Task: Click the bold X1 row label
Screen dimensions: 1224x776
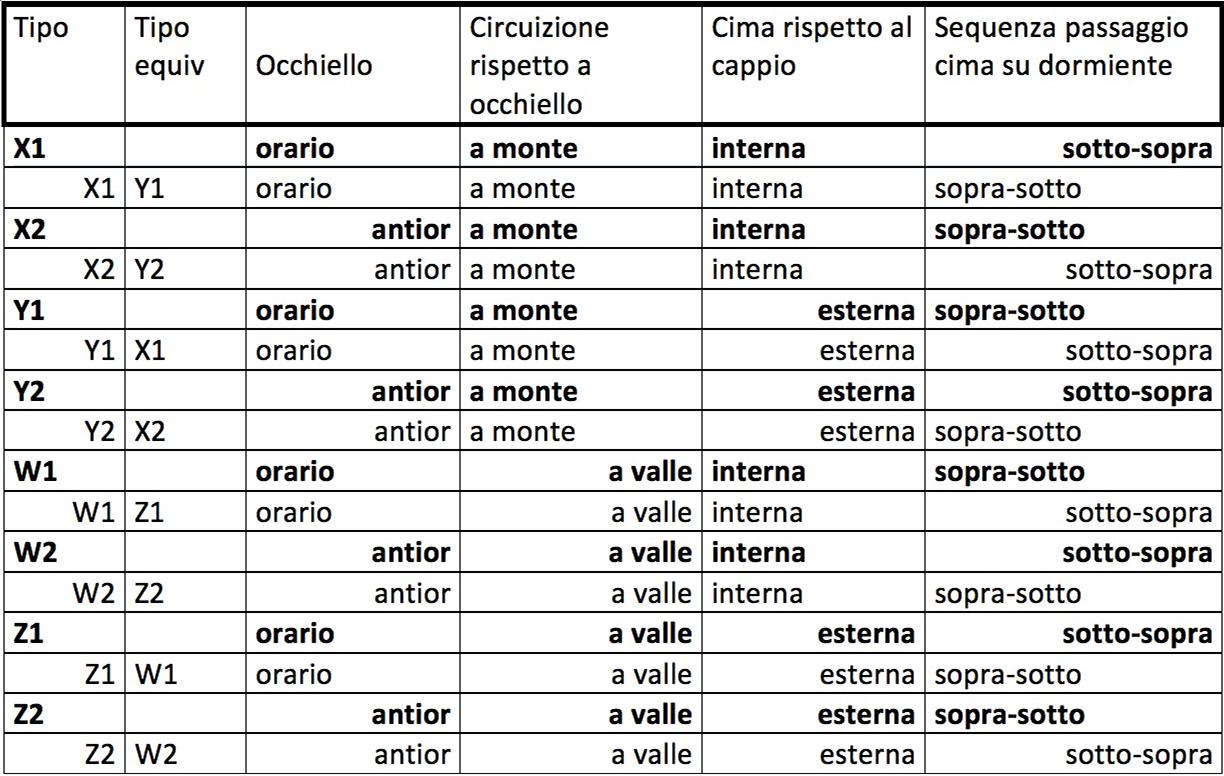Action: 32,149
